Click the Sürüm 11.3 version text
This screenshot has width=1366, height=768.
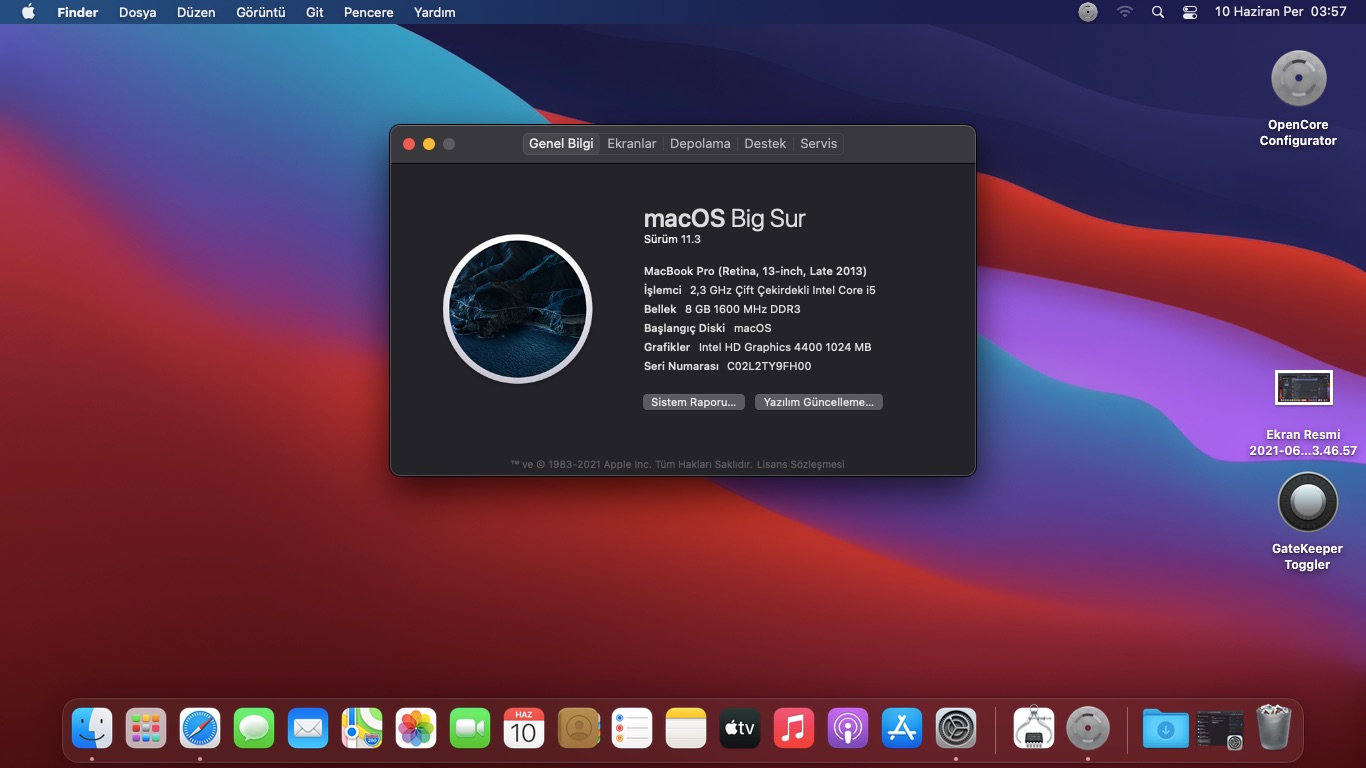[x=672, y=240]
